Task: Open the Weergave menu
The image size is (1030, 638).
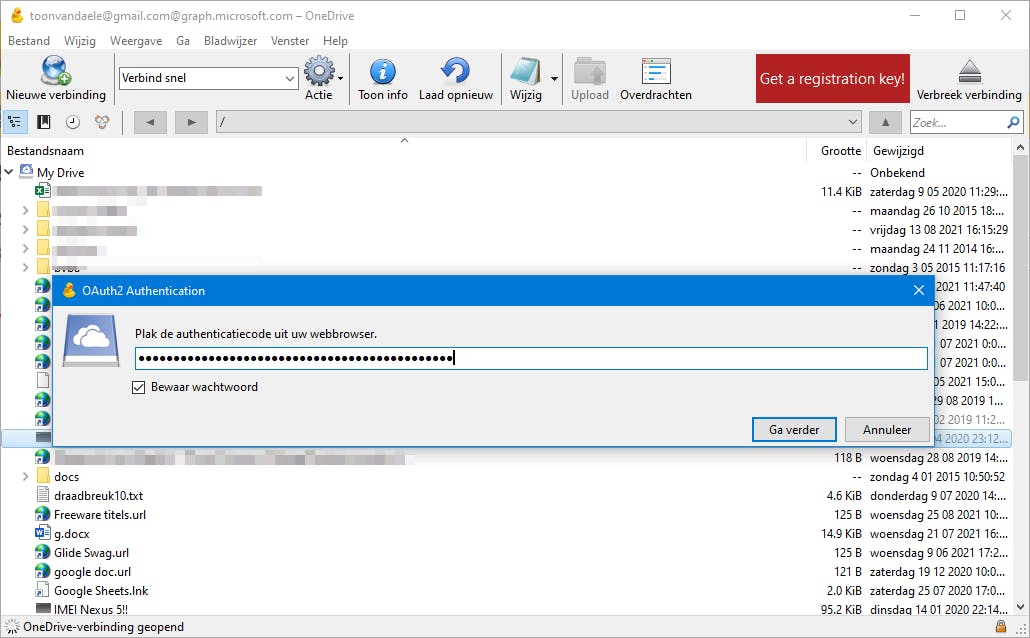Action: (x=136, y=41)
